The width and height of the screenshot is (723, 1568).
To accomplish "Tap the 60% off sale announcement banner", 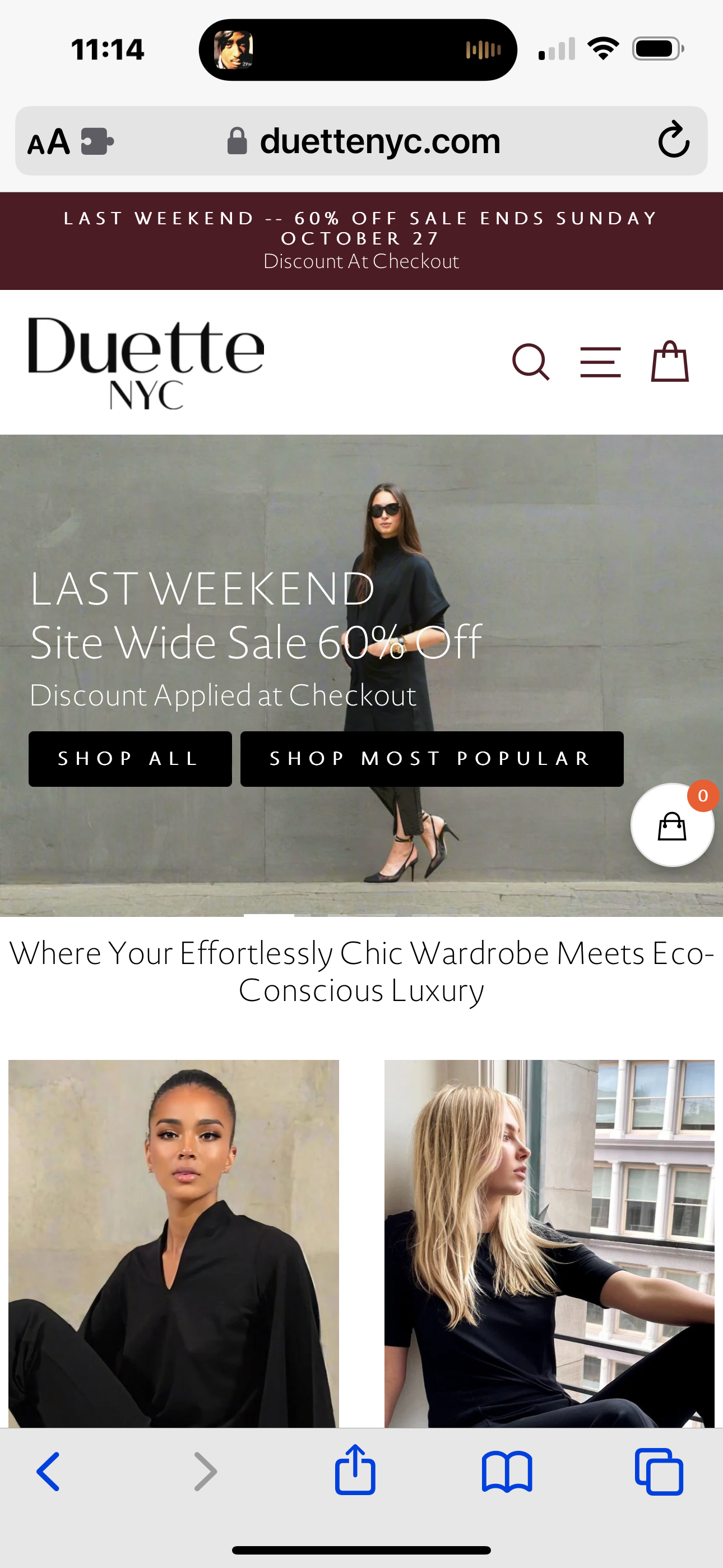I will tap(361, 241).
